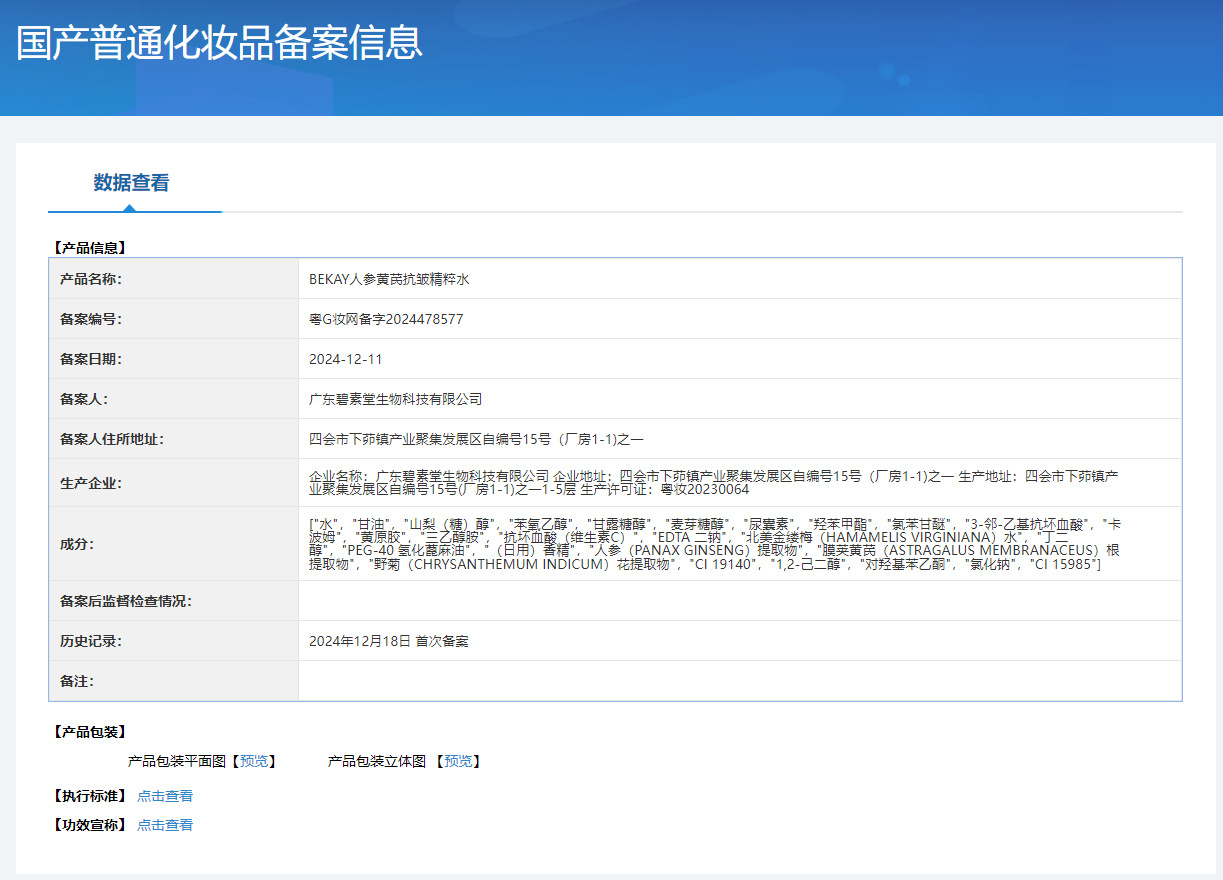Click the 【产品包装】 section heading

coord(89,732)
